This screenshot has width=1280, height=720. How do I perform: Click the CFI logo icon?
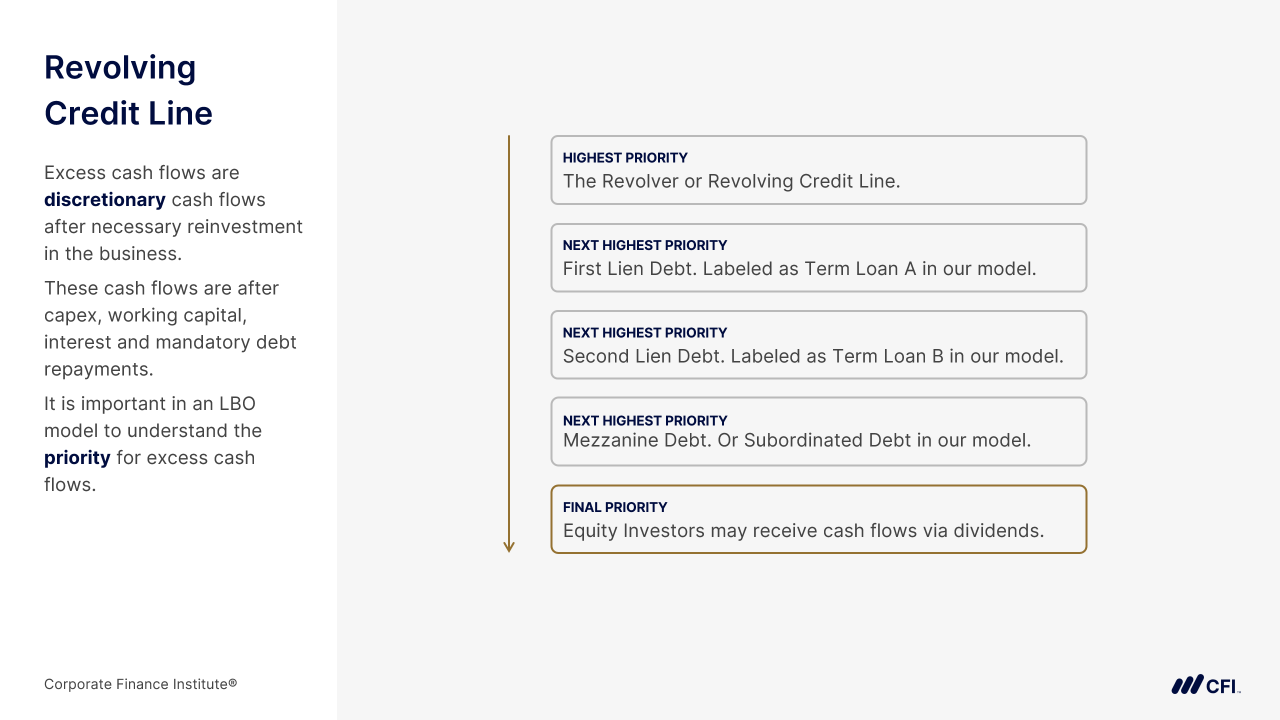[x=1205, y=685]
